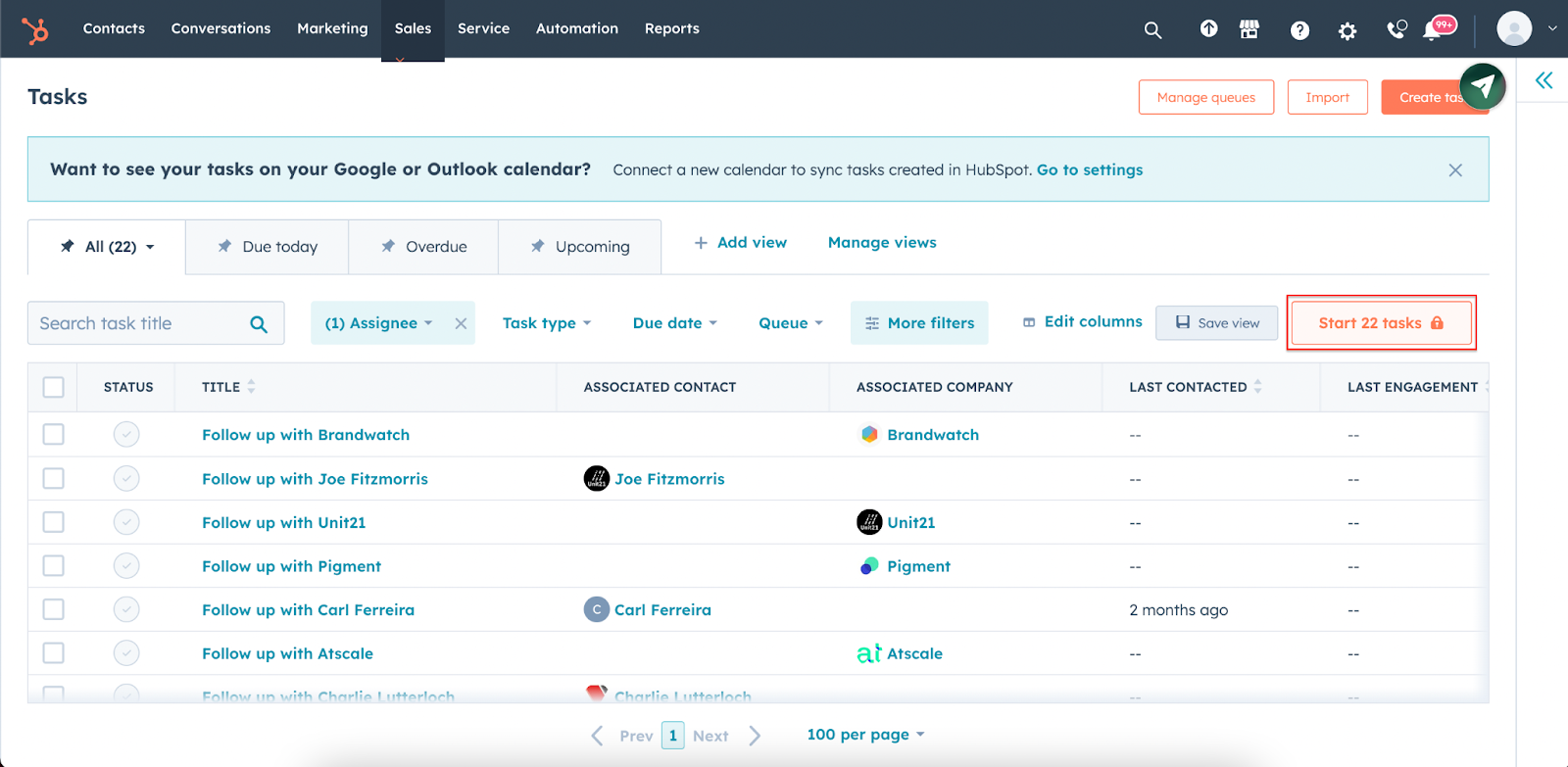
Task: Click the calling phone icon
Action: pos(1396,29)
